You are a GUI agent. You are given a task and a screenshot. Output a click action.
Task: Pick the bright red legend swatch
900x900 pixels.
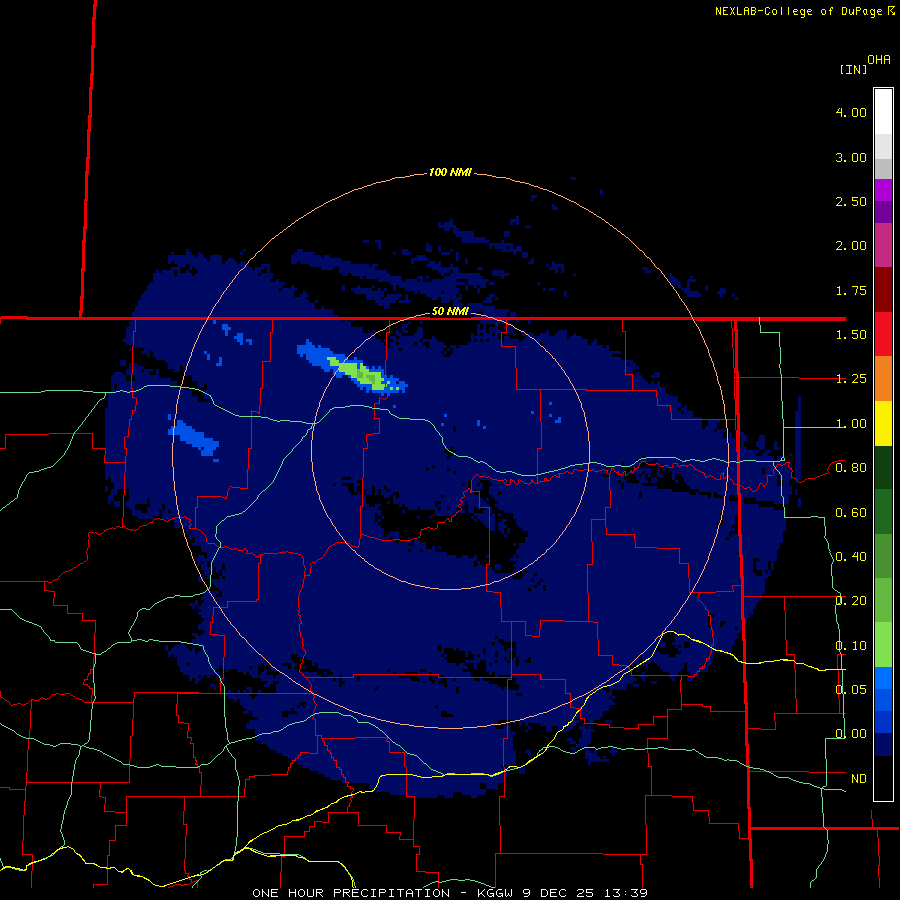point(883,335)
